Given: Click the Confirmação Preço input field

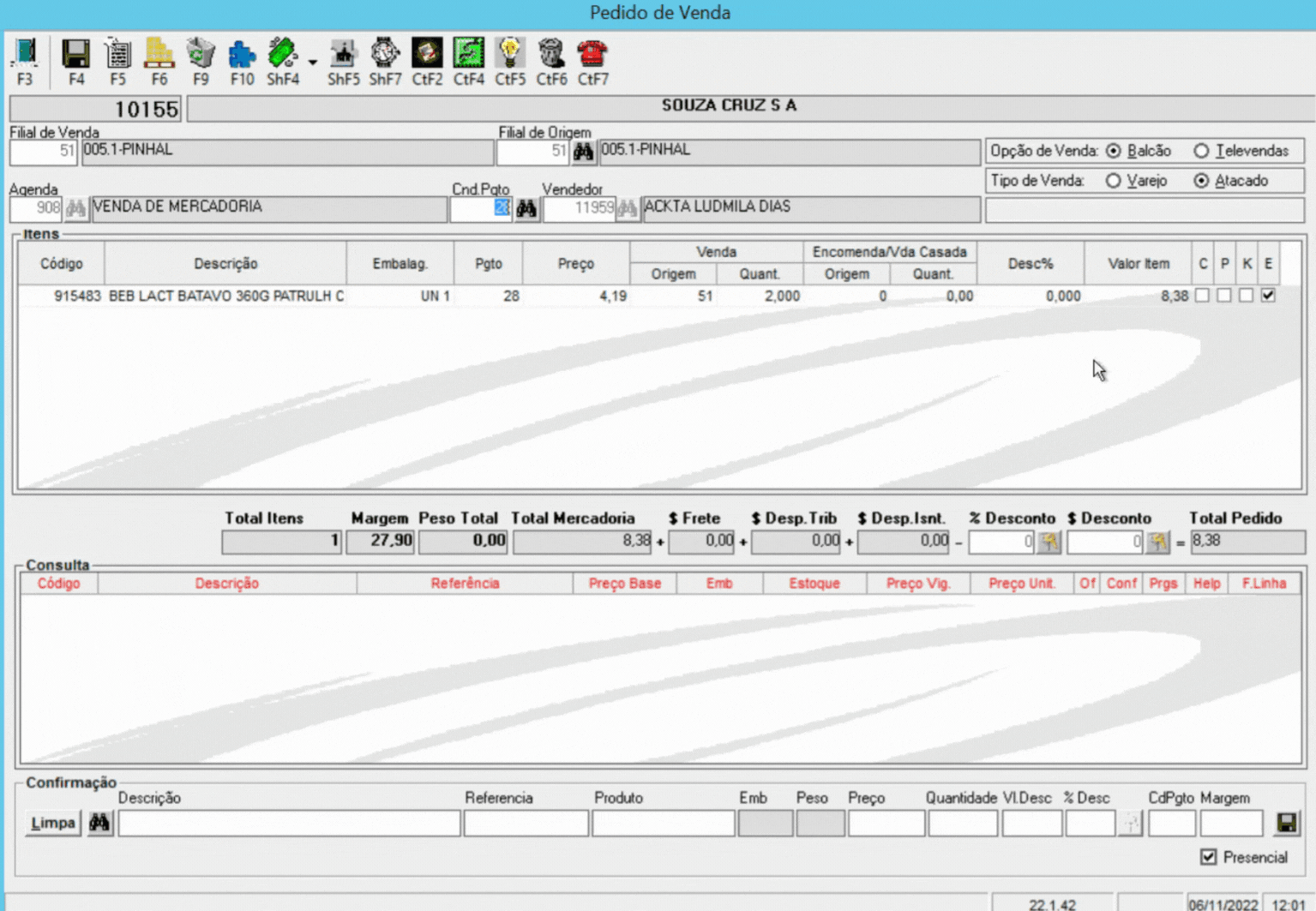Looking at the screenshot, I should tap(886, 823).
